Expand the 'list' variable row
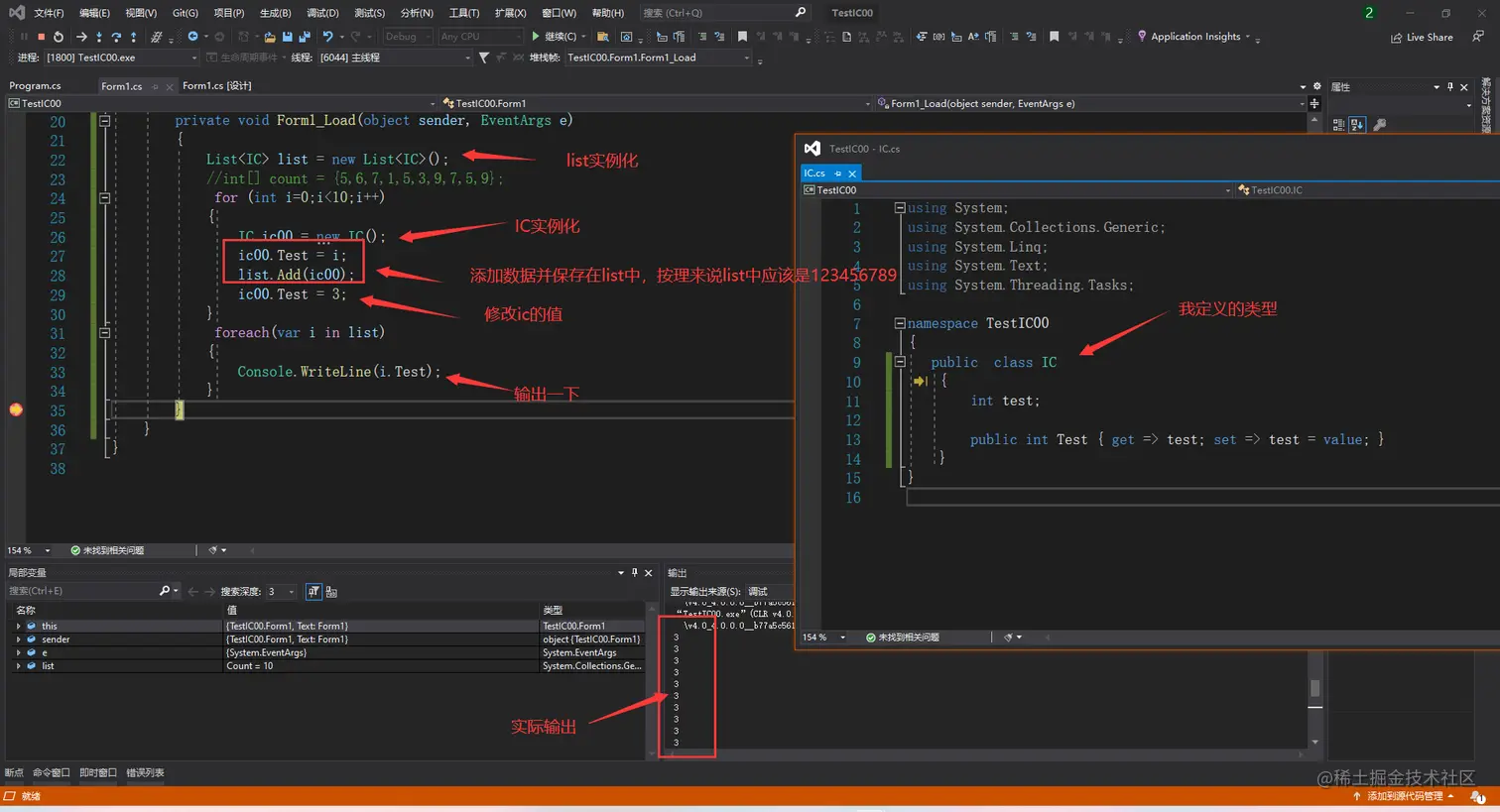This screenshot has height=812, width=1500. click(18, 666)
